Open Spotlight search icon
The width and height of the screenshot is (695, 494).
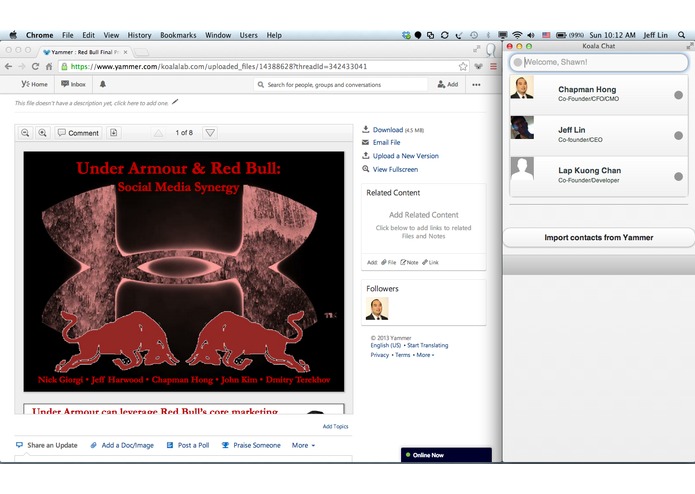click(x=681, y=35)
